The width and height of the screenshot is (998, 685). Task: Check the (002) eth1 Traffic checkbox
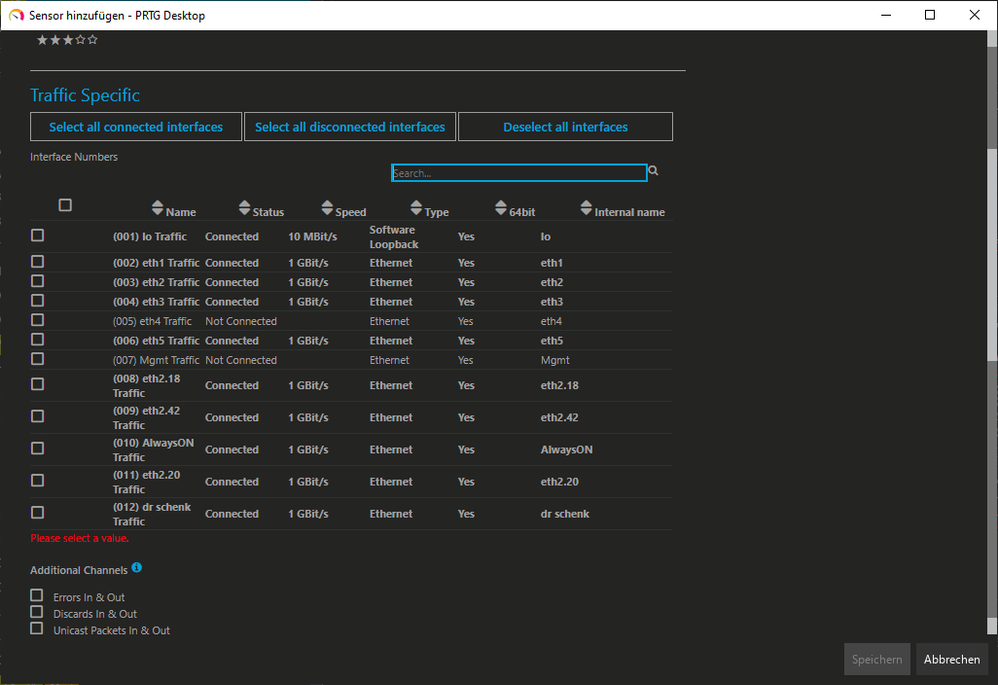point(38,261)
